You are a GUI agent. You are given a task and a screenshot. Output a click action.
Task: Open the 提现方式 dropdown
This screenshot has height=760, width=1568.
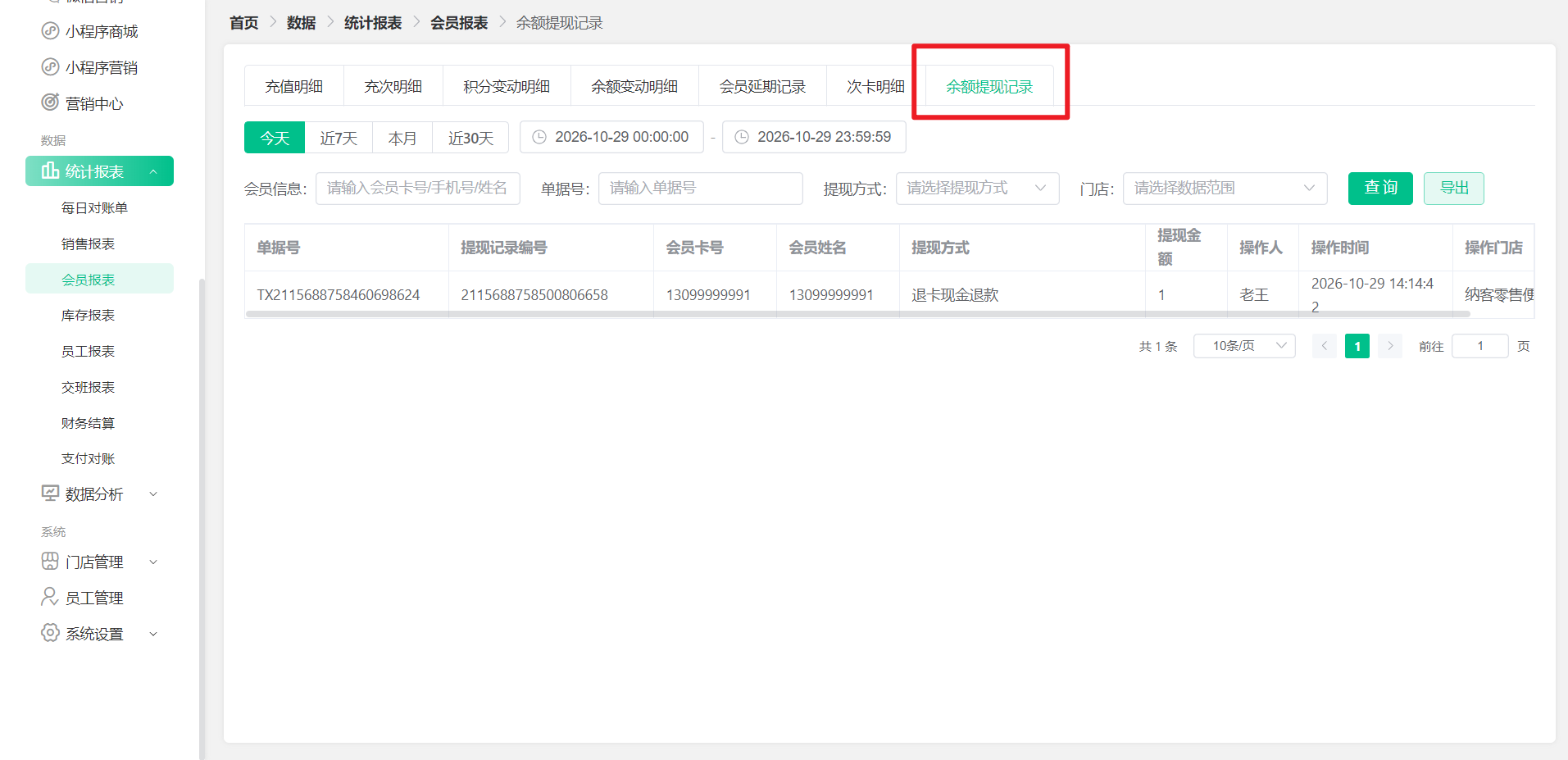(977, 189)
